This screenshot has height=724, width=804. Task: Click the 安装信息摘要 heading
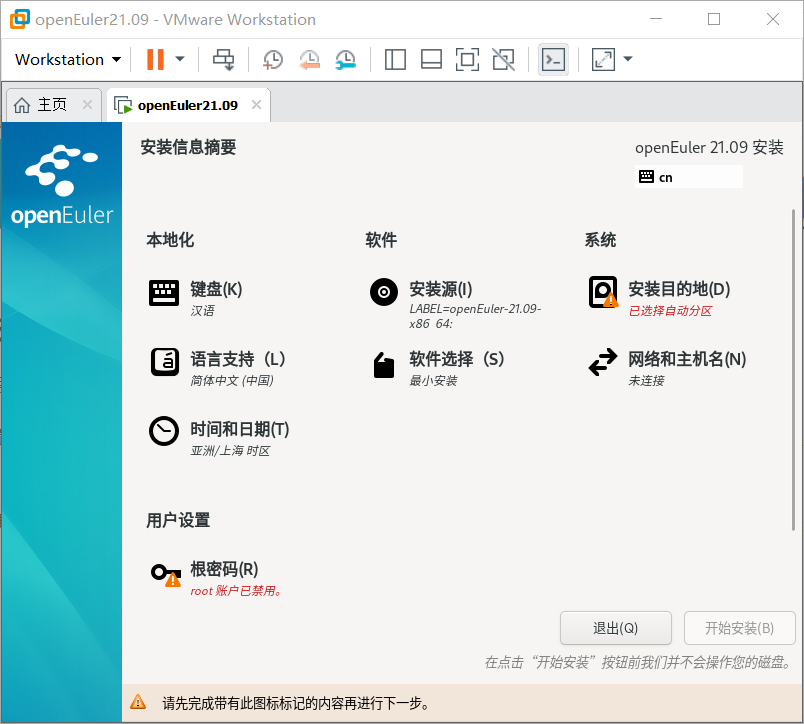tap(188, 147)
